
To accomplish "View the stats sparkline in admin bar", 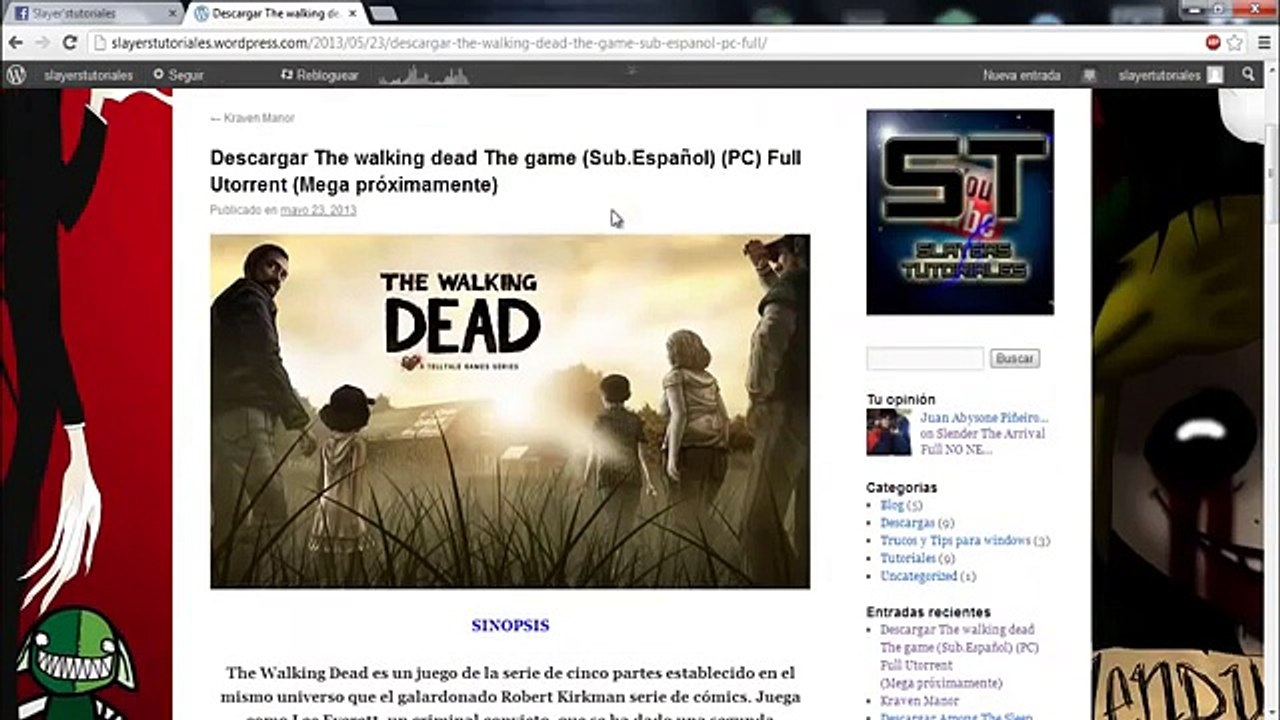I will [424, 75].
